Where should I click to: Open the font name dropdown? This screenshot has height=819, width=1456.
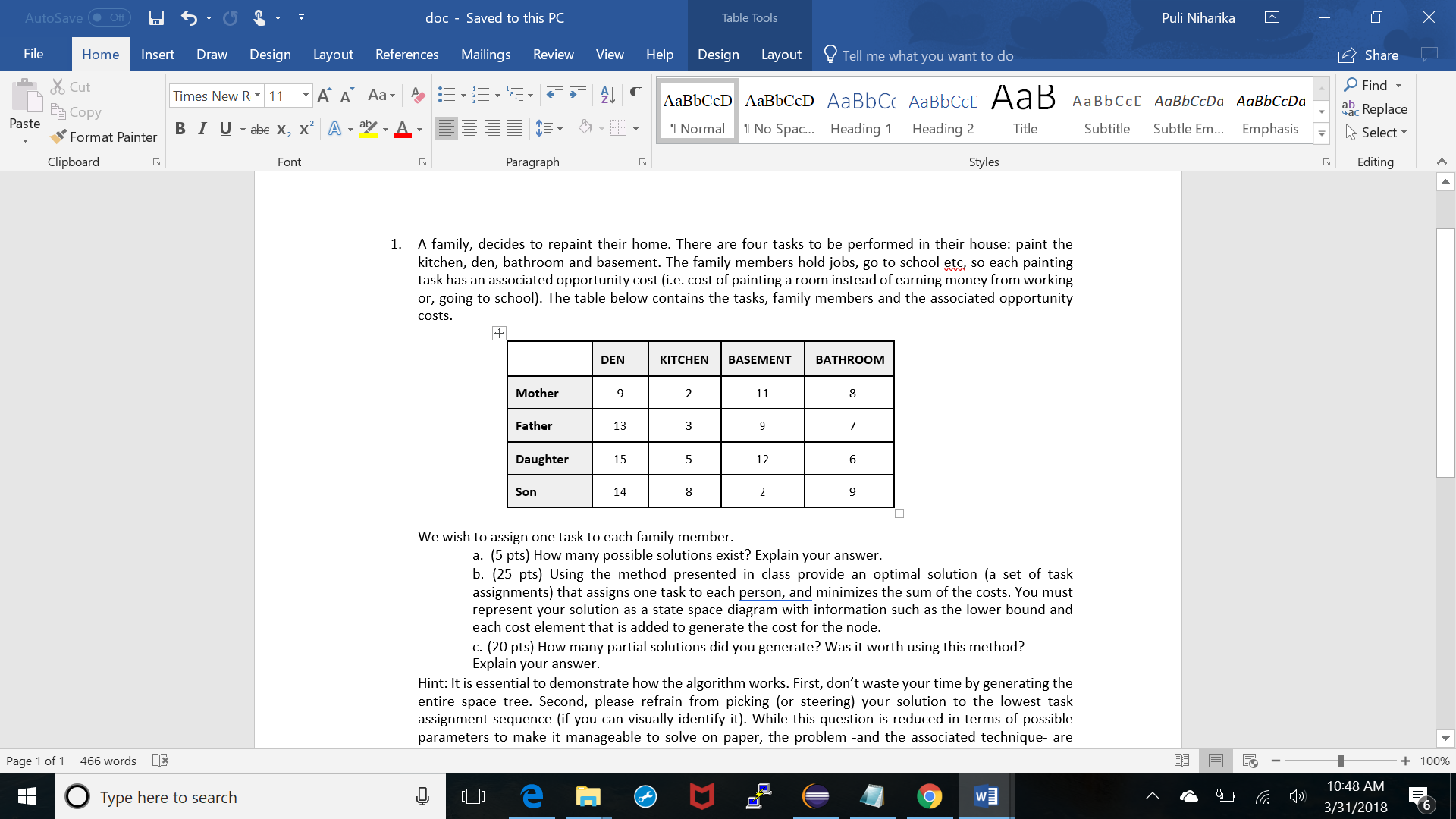(257, 96)
